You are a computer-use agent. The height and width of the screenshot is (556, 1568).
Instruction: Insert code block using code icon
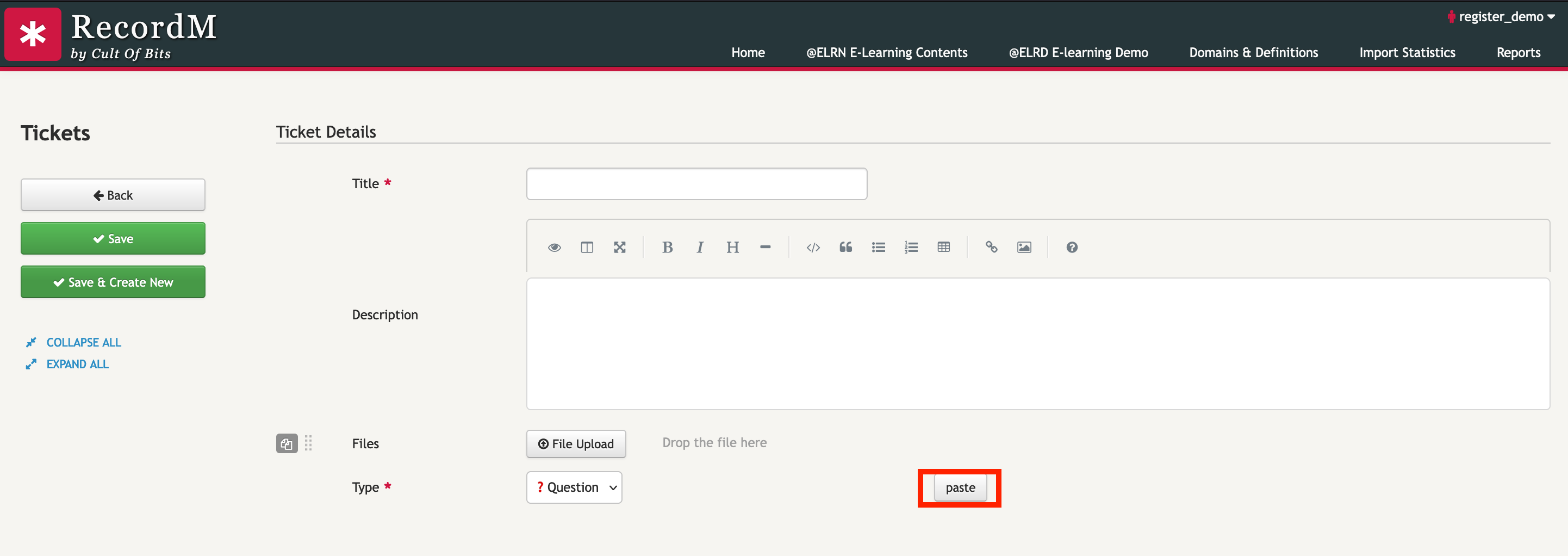[x=813, y=247]
